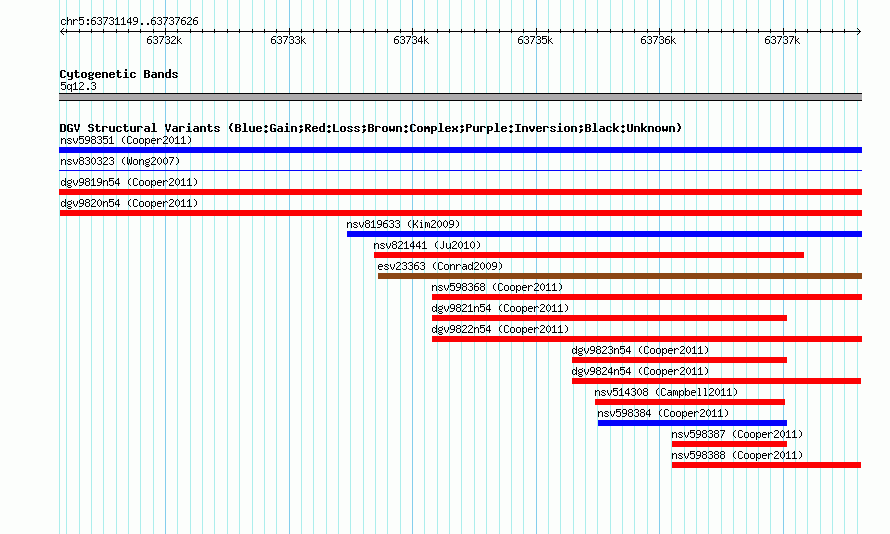Select the gray 5q12.3 cytogenetic band bar
The image size is (890, 534).
pyautogui.click(x=460, y=97)
